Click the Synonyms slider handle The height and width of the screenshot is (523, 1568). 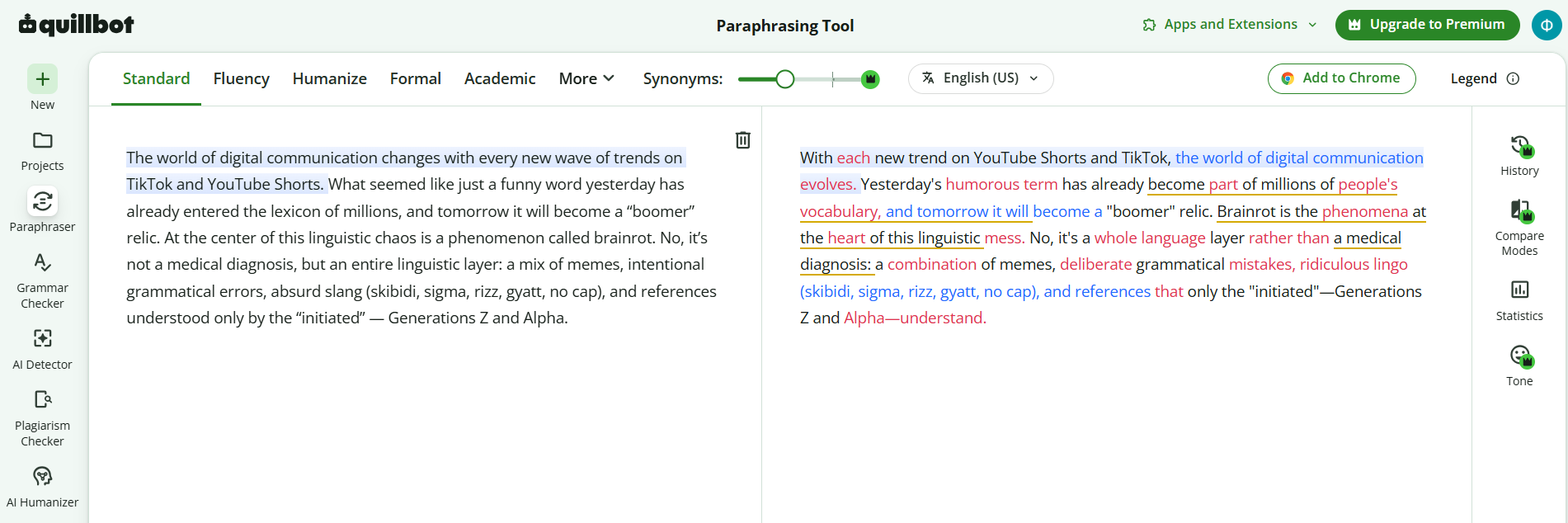(785, 79)
